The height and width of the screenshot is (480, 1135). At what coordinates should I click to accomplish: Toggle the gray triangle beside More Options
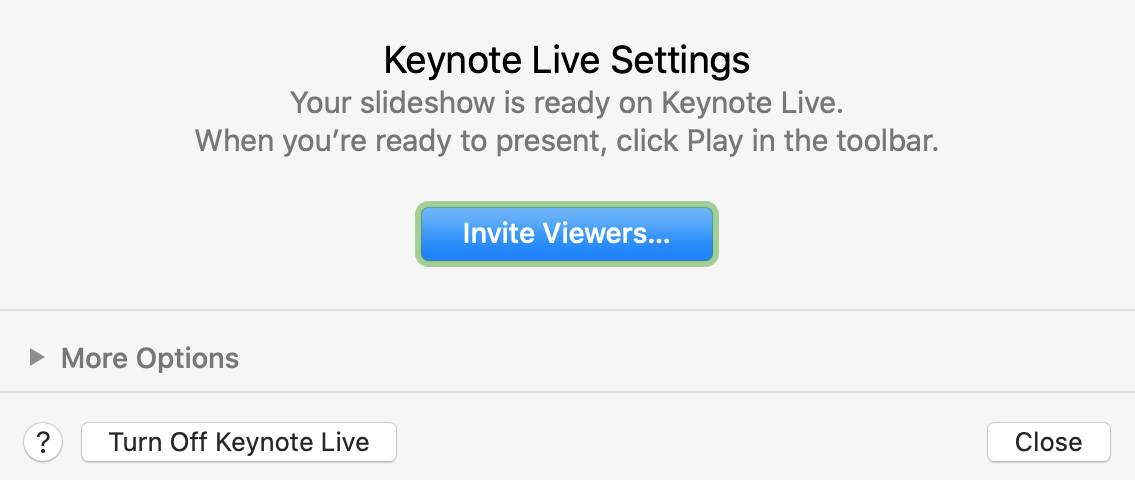[x=37, y=357]
